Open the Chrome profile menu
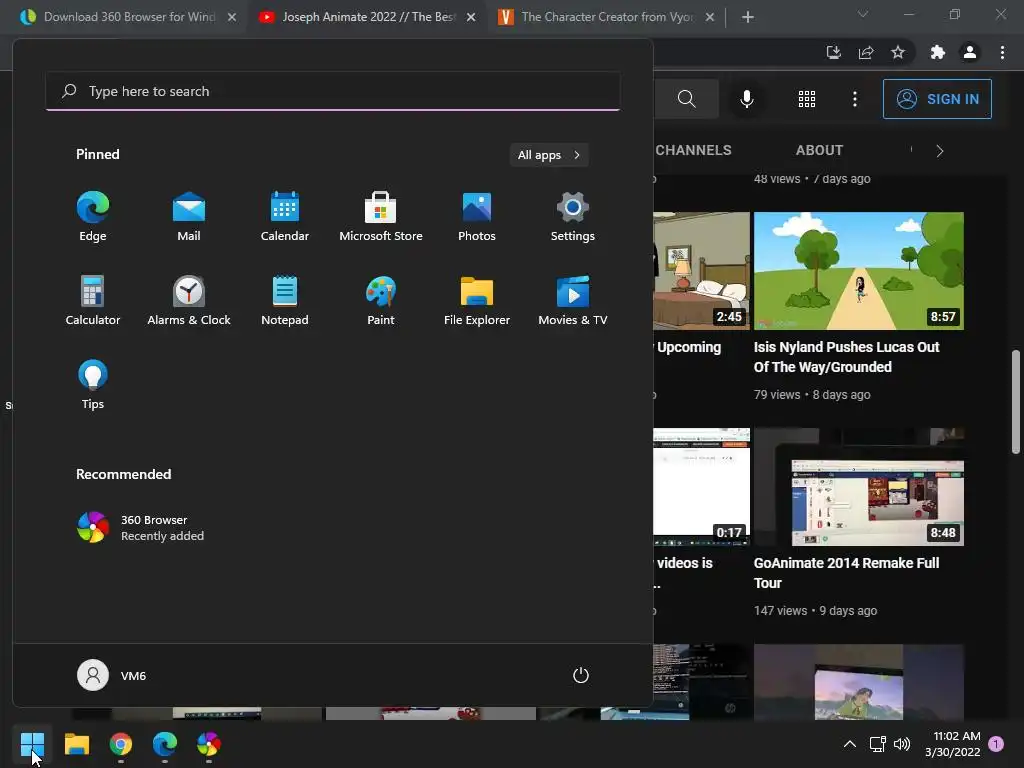This screenshot has width=1024, height=768. coord(970,52)
